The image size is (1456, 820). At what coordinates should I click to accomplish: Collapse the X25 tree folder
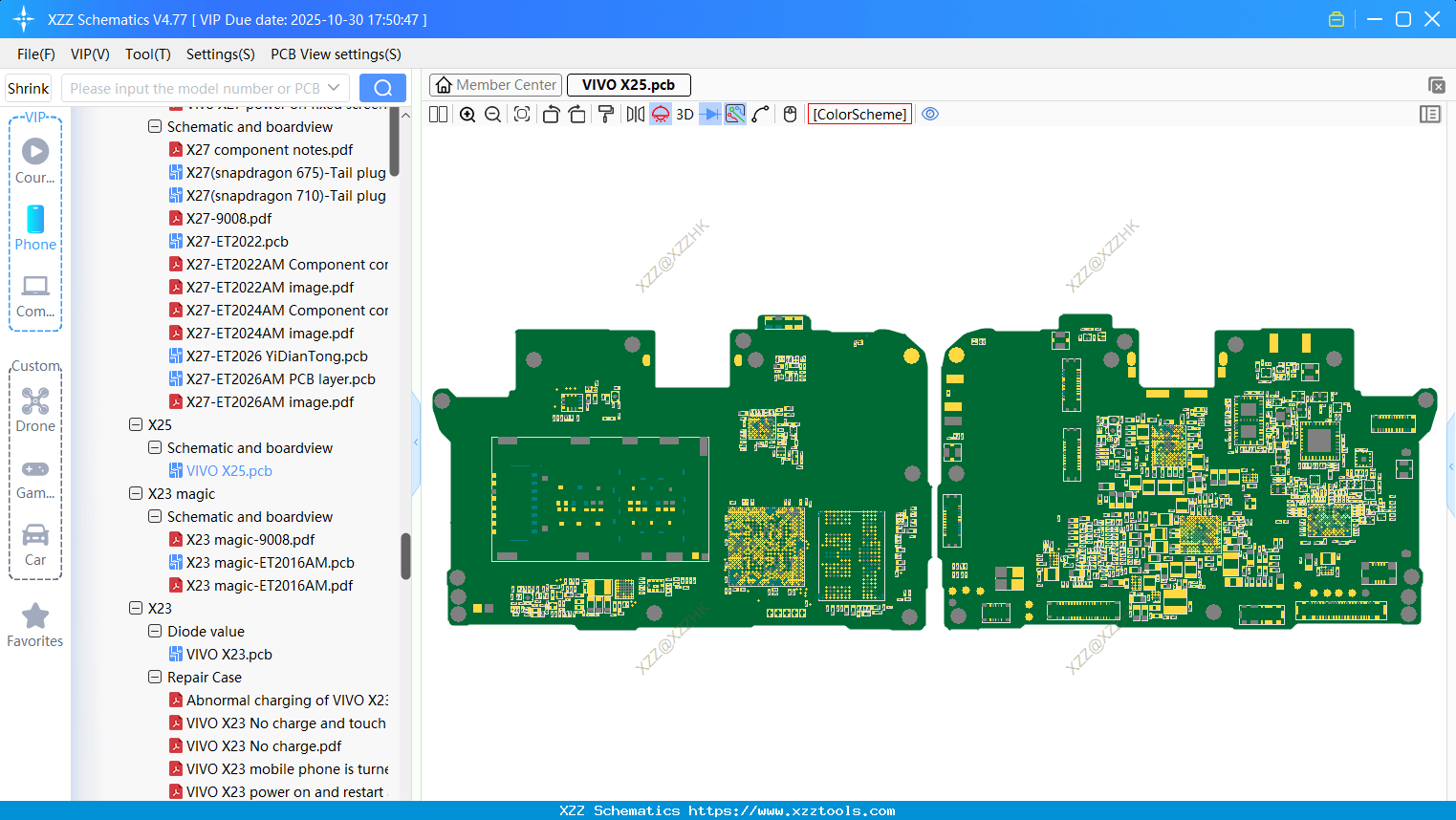[x=136, y=424]
